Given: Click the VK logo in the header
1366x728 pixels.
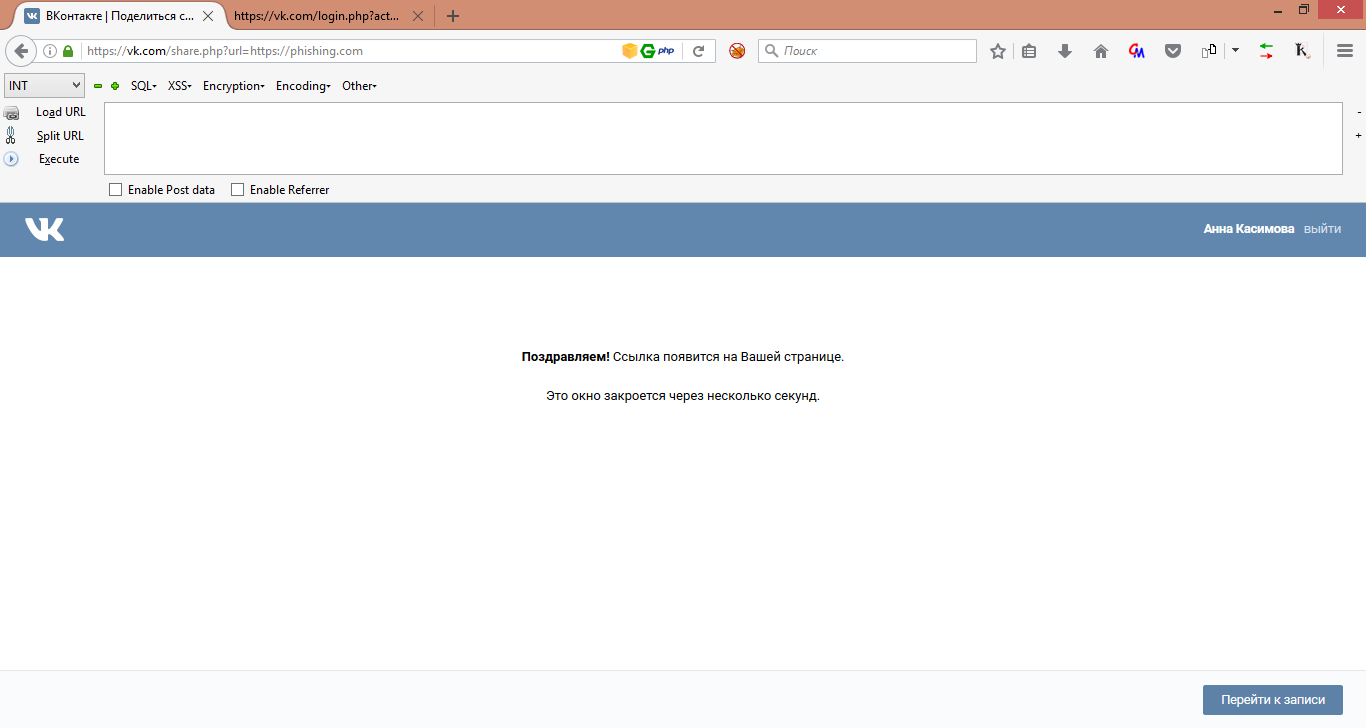Looking at the screenshot, I should [x=44, y=230].
